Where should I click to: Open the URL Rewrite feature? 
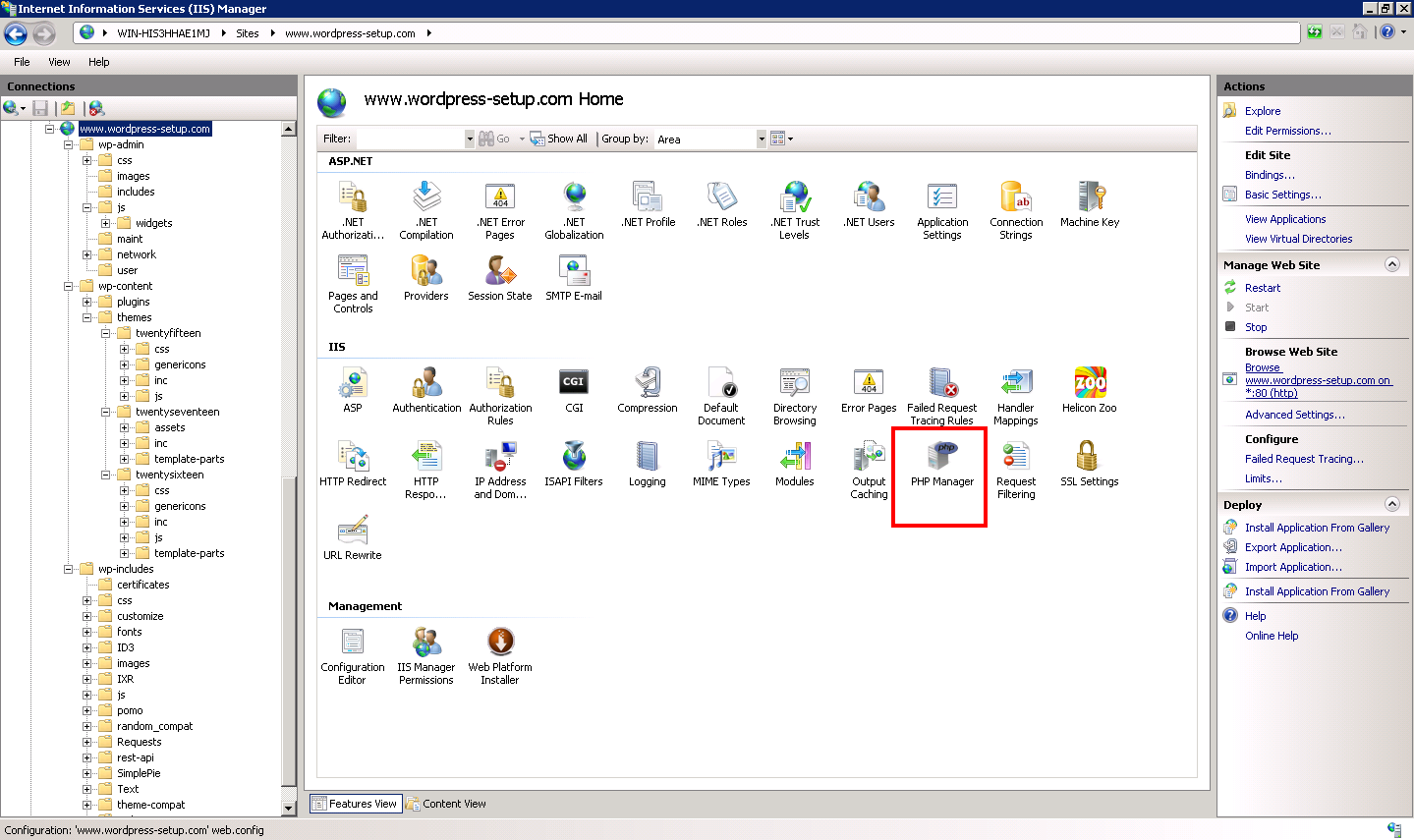click(352, 538)
